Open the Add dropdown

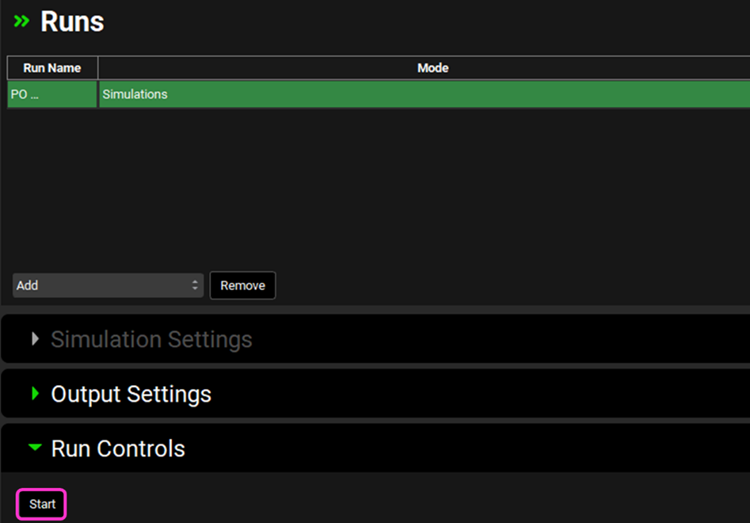[100, 286]
